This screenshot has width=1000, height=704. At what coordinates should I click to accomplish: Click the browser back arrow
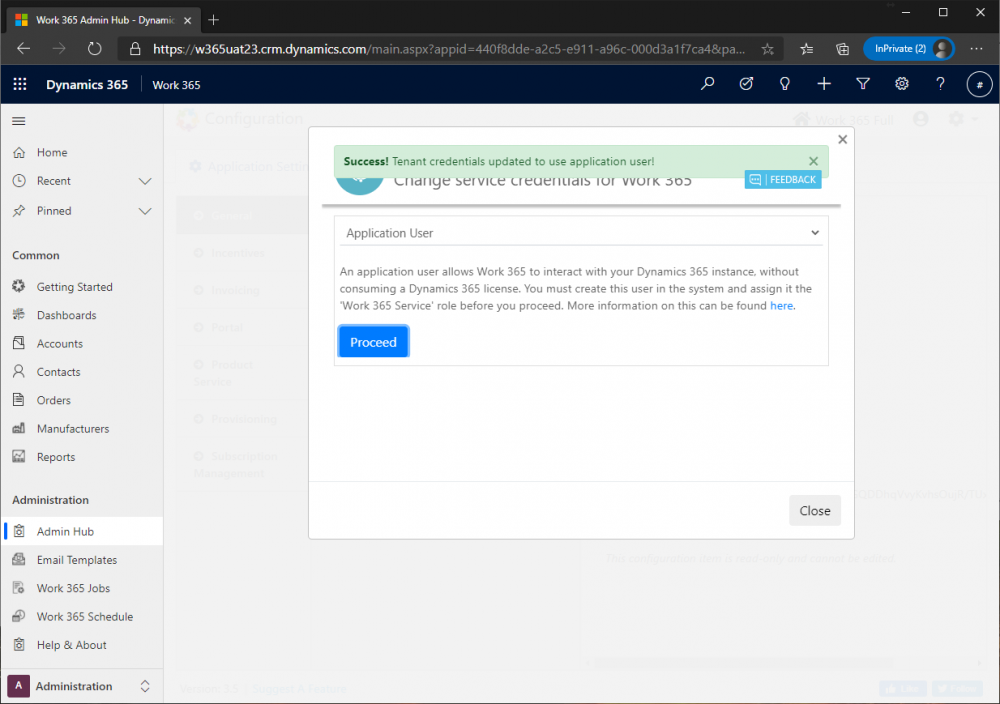coord(24,48)
